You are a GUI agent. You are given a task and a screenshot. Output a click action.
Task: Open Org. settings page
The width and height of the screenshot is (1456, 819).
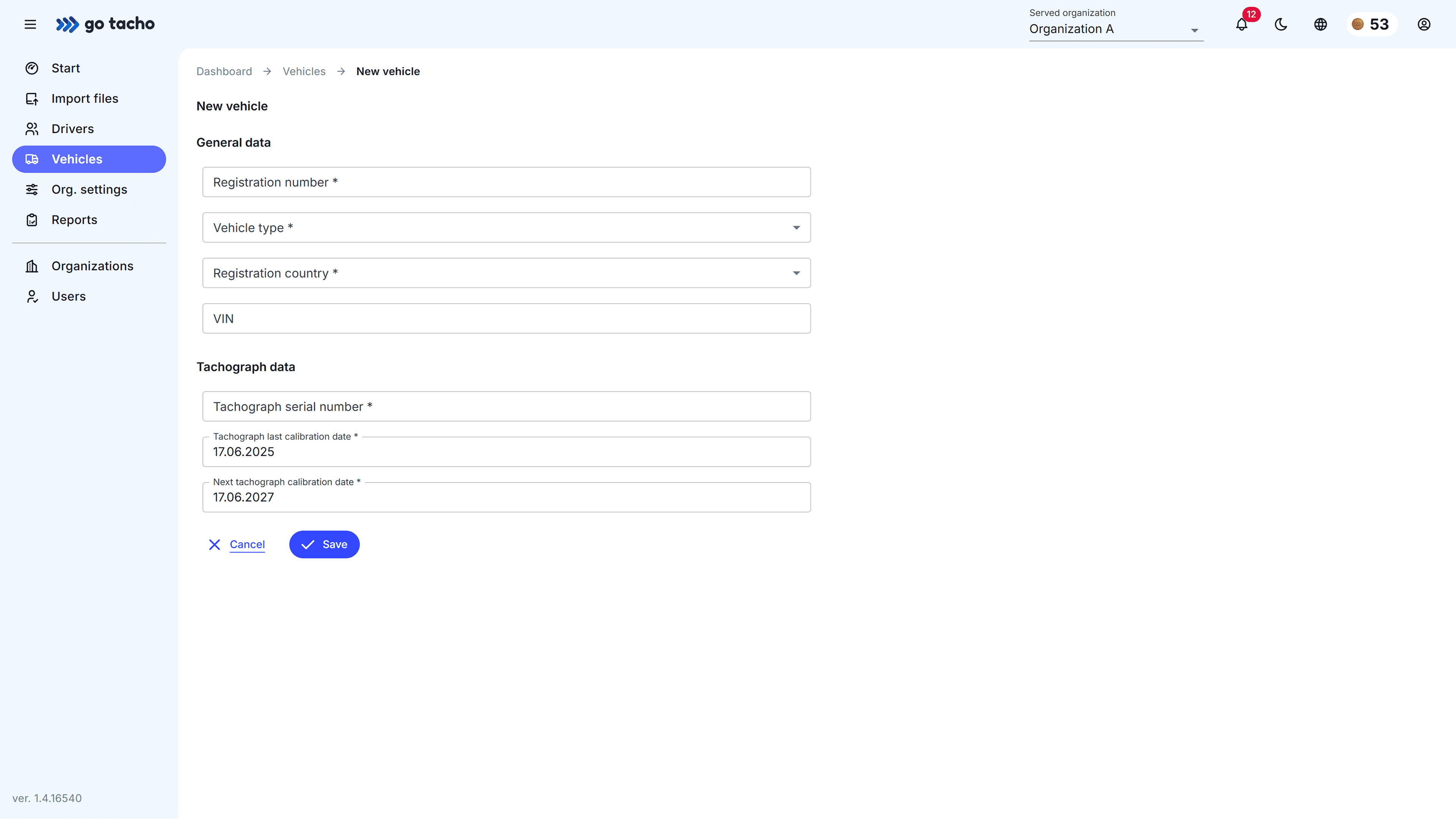tap(89, 189)
